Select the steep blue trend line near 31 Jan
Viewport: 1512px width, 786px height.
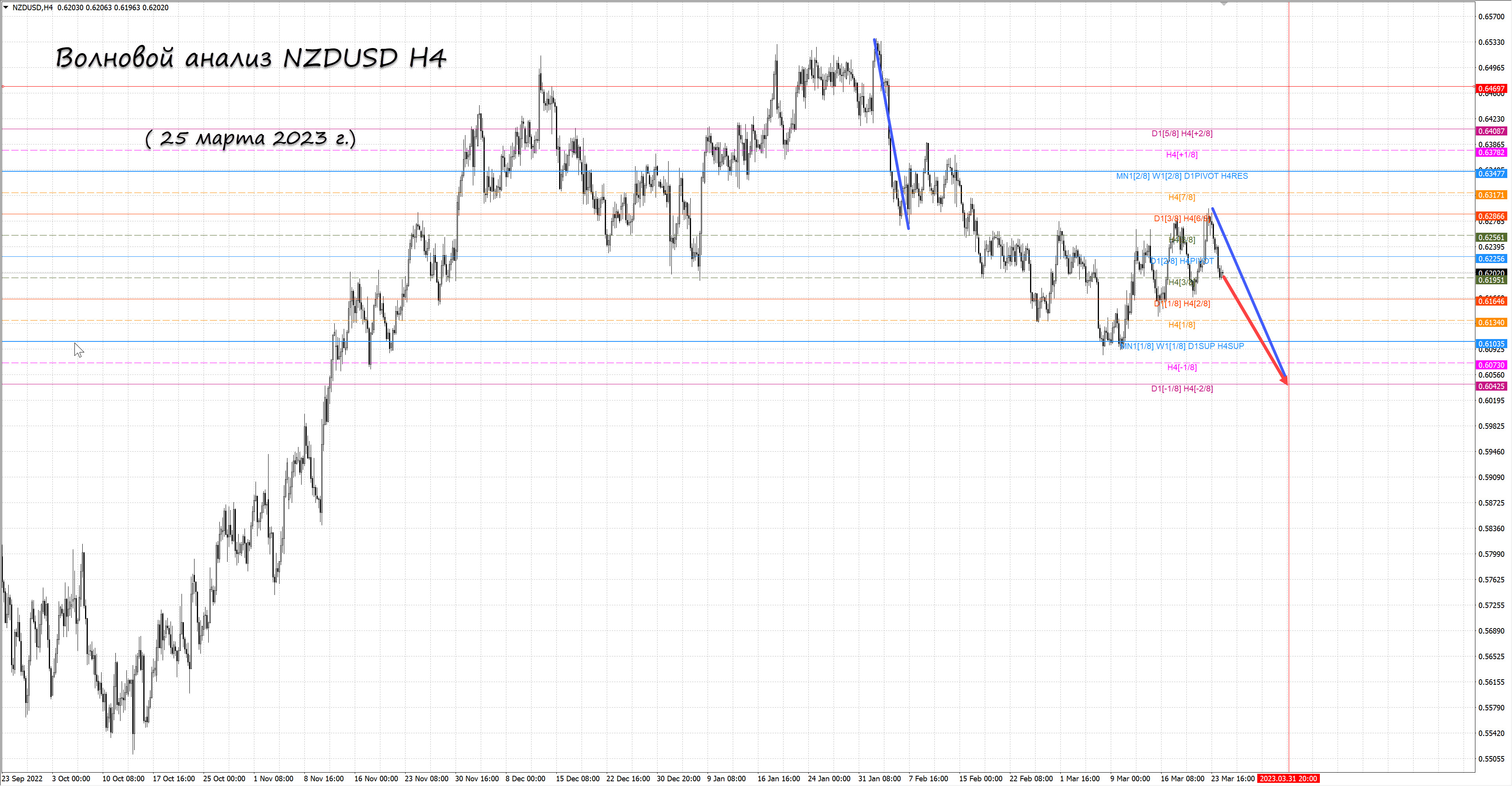pyautogui.click(x=891, y=134)
